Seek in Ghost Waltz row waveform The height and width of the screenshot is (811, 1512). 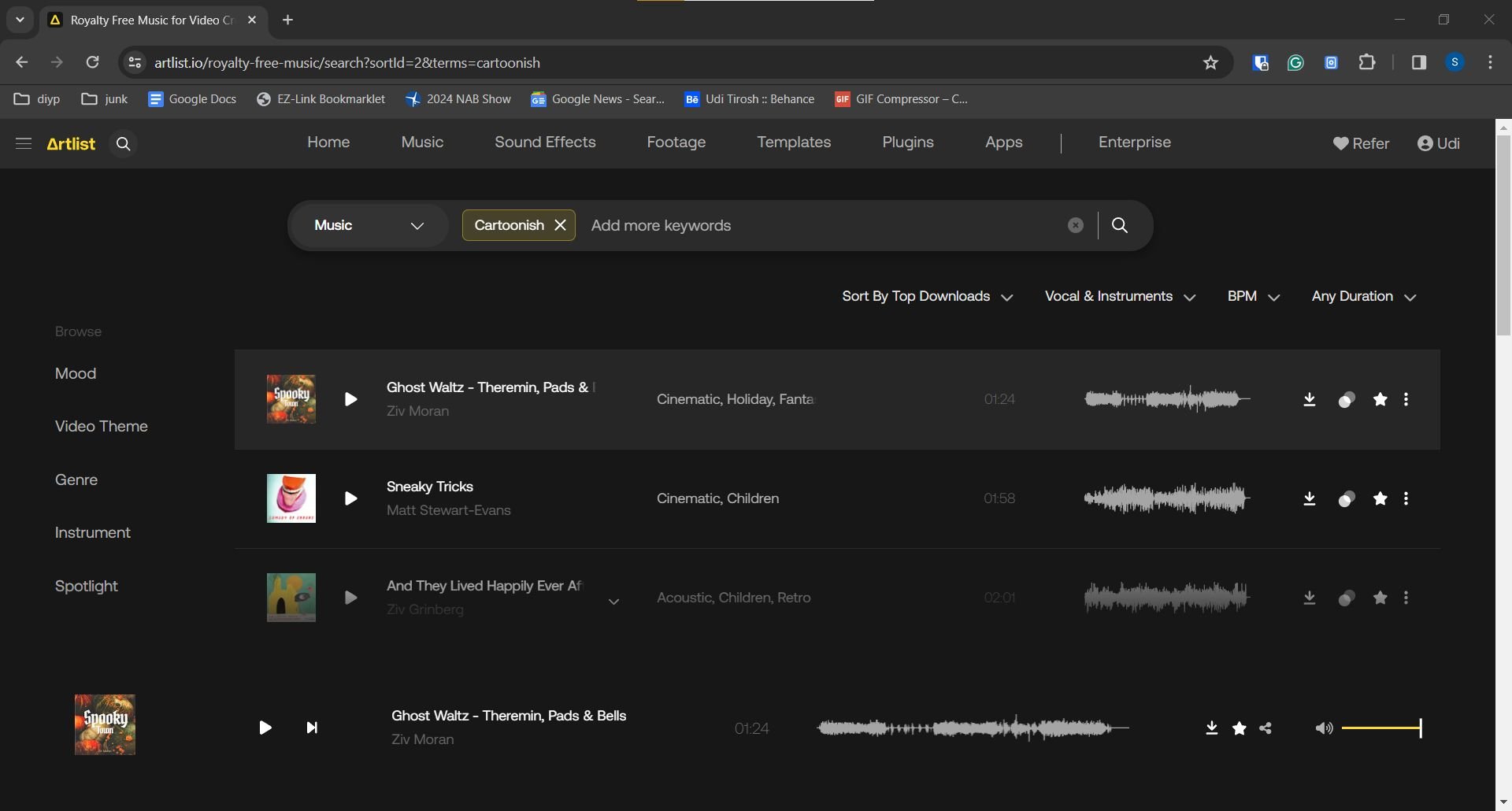1167,400
